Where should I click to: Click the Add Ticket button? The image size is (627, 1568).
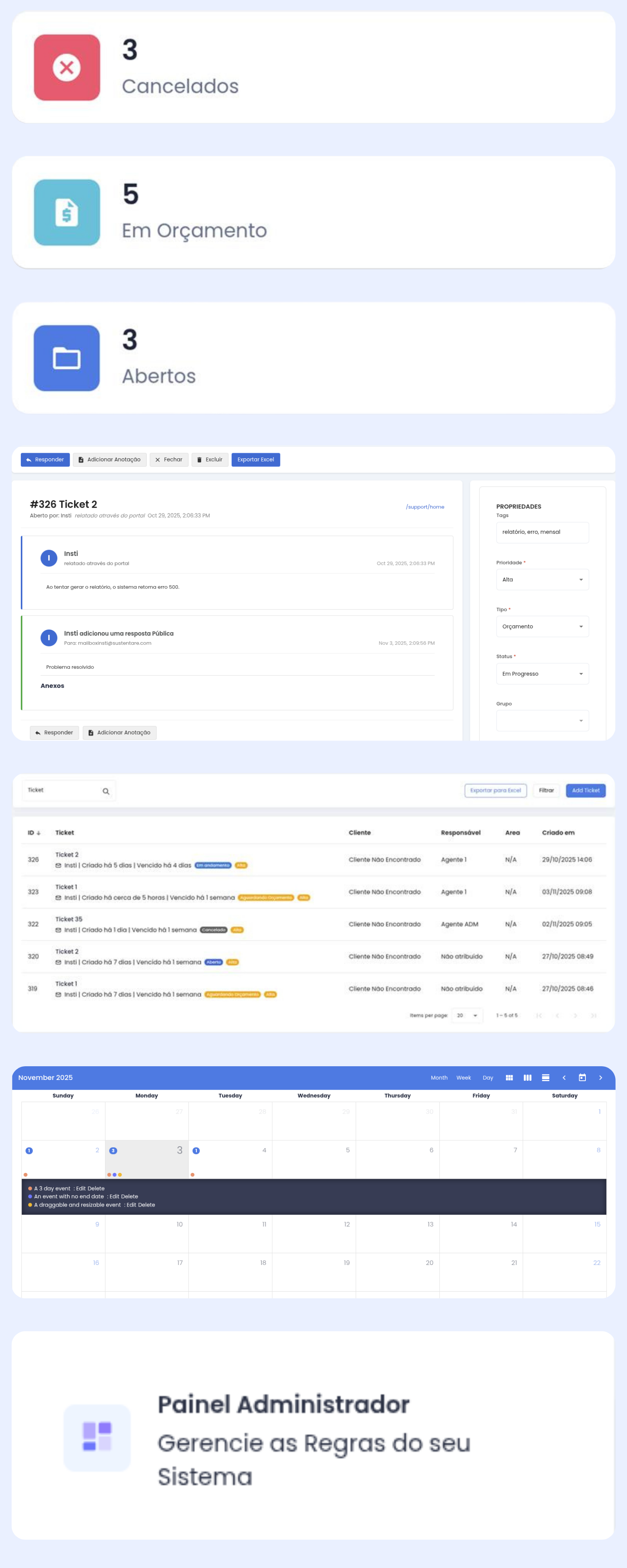point(585,790)
